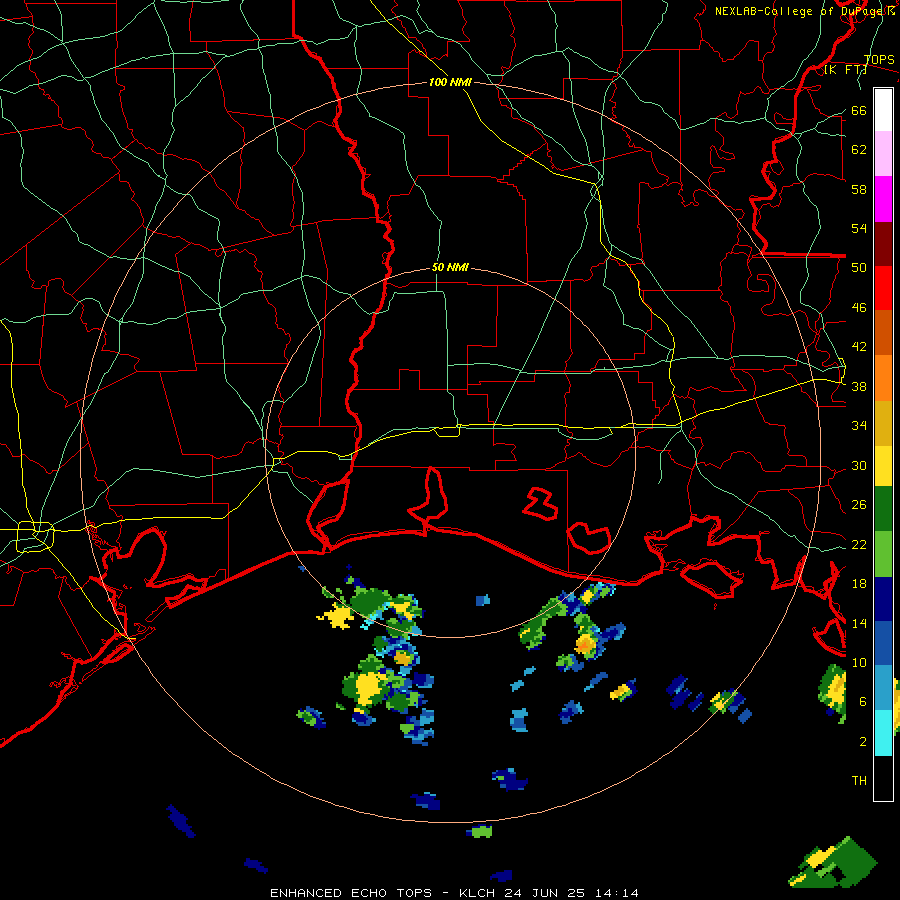Click the 46 value on legend
900x900 pixels.
click(x=859, y=308)
